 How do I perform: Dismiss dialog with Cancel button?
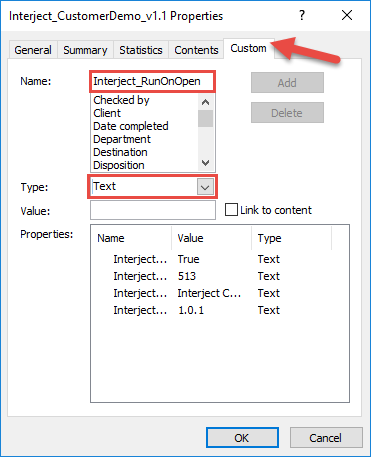pyautogui.click(x=326, y=437)
